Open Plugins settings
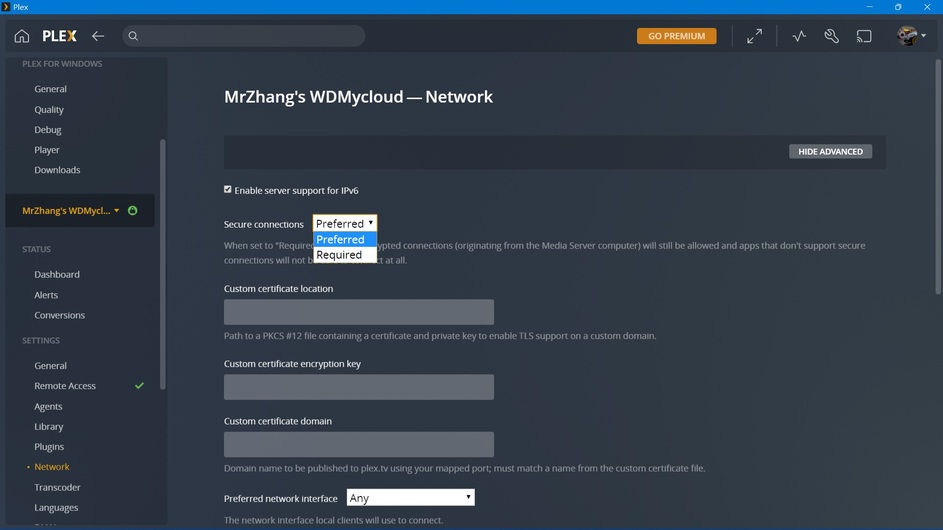The height and width of the screenshot is (530, 943). (49, 446)
